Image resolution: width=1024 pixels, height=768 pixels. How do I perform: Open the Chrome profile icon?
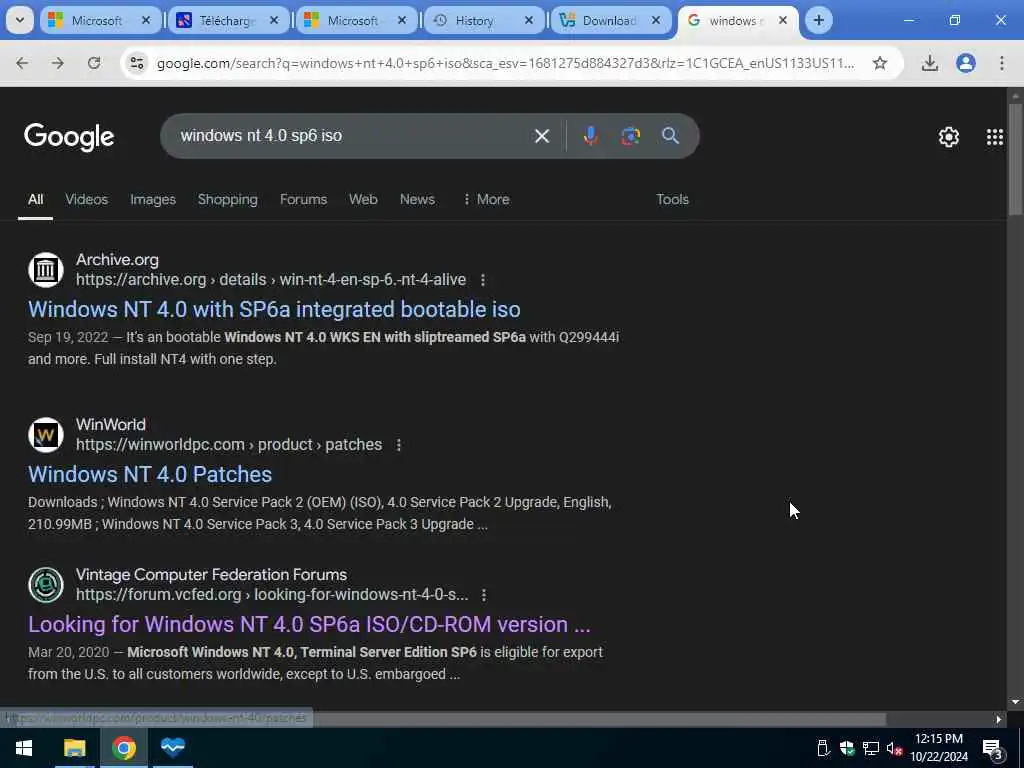(965, 63)
